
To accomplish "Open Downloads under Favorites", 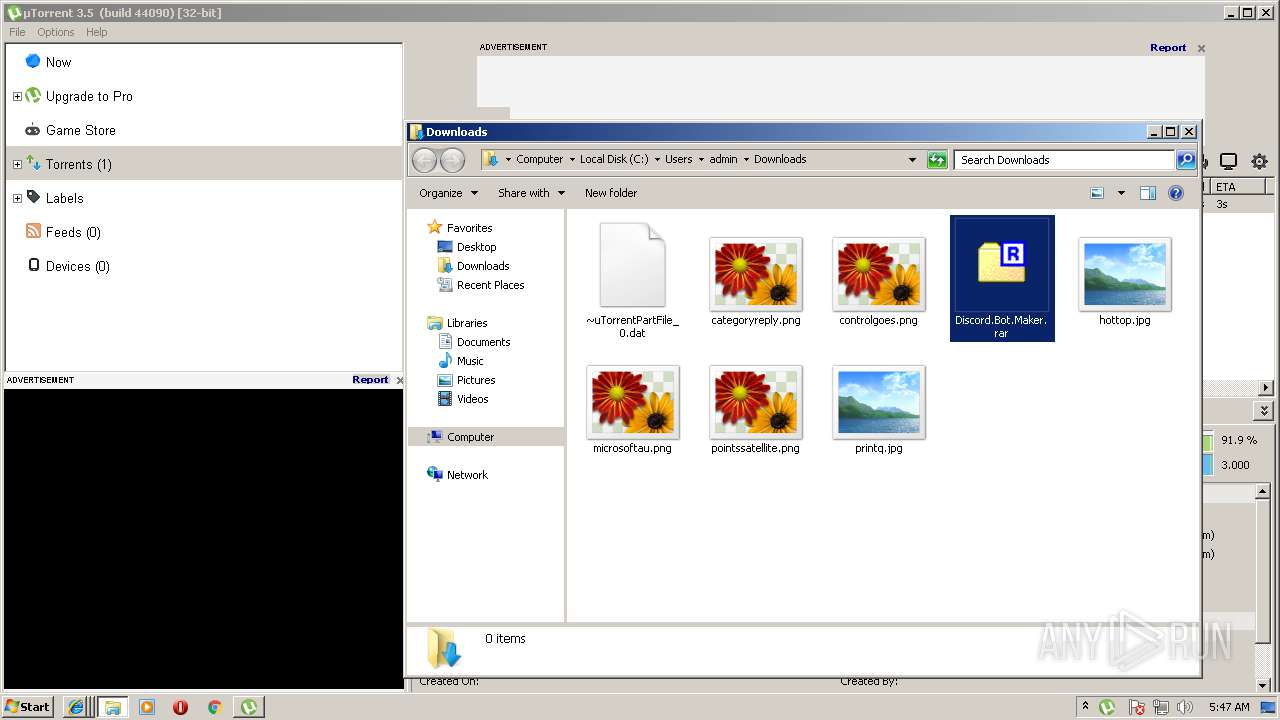I will coord(483,266).
